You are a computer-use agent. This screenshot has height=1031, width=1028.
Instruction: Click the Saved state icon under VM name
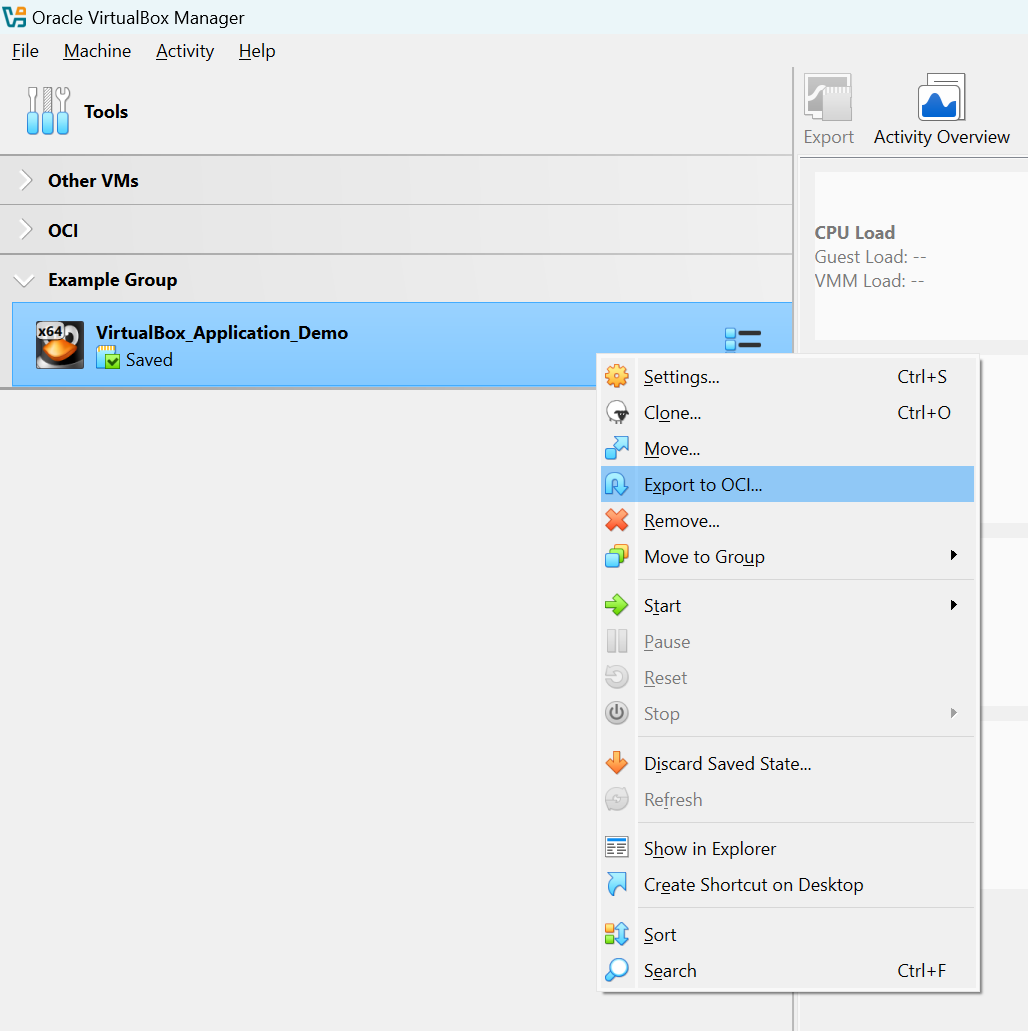(x=108, y=358)
